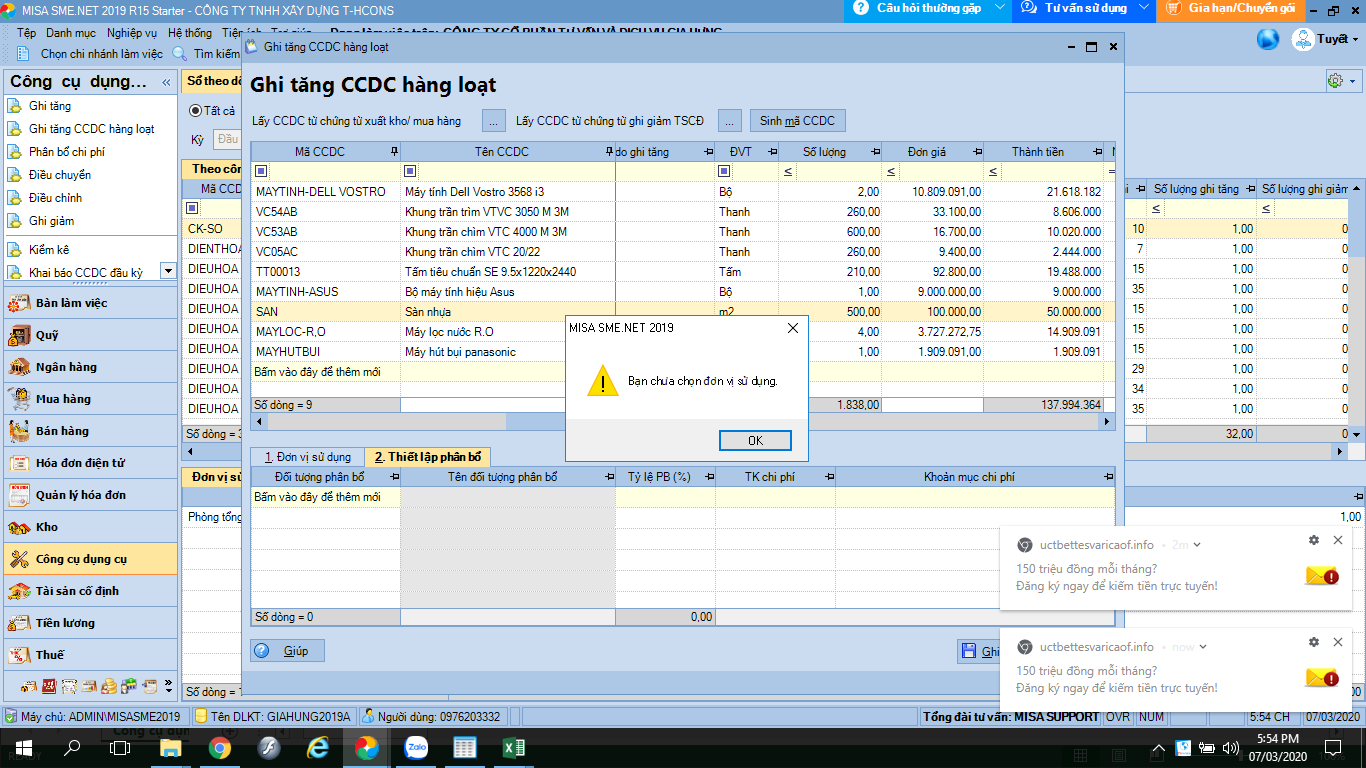Select Công cụ dụng cụ module
This screenshot has height=768, width=1366.
89,559
